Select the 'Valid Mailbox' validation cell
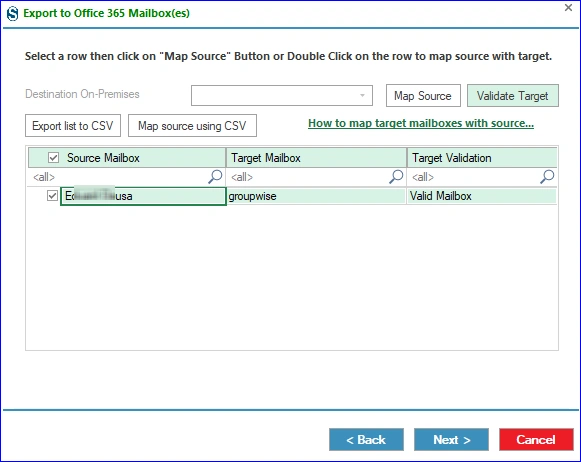The width and height of the screenshot is (581, 462). click(x=482, y=196)
